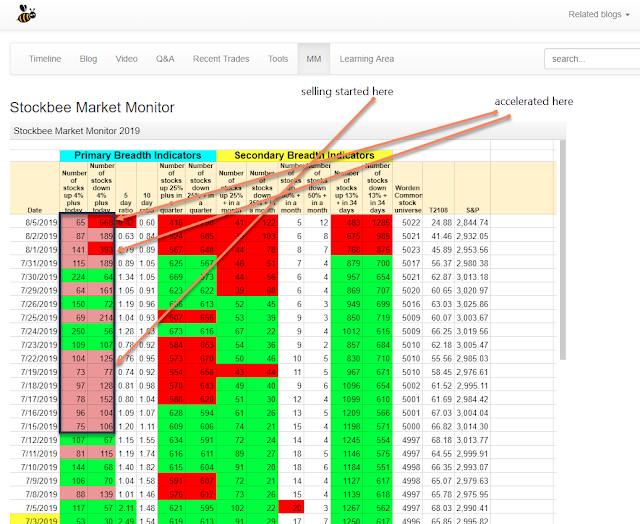Image resolution: width=640 pixels, height=524 pixels.
Task: Click S&P value 3,025.86
Action: coord(472,304)
